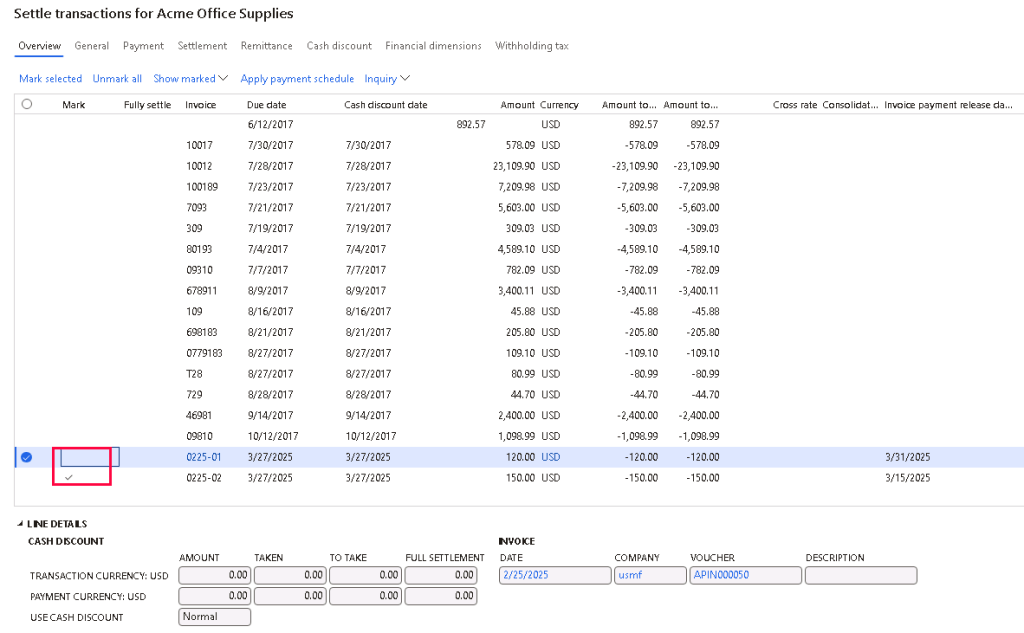Click the Use cash discount Normal field
Image resolution: width=1024 pixels, height=633 pixels.
pyautogui.click(x=214, y=617)
